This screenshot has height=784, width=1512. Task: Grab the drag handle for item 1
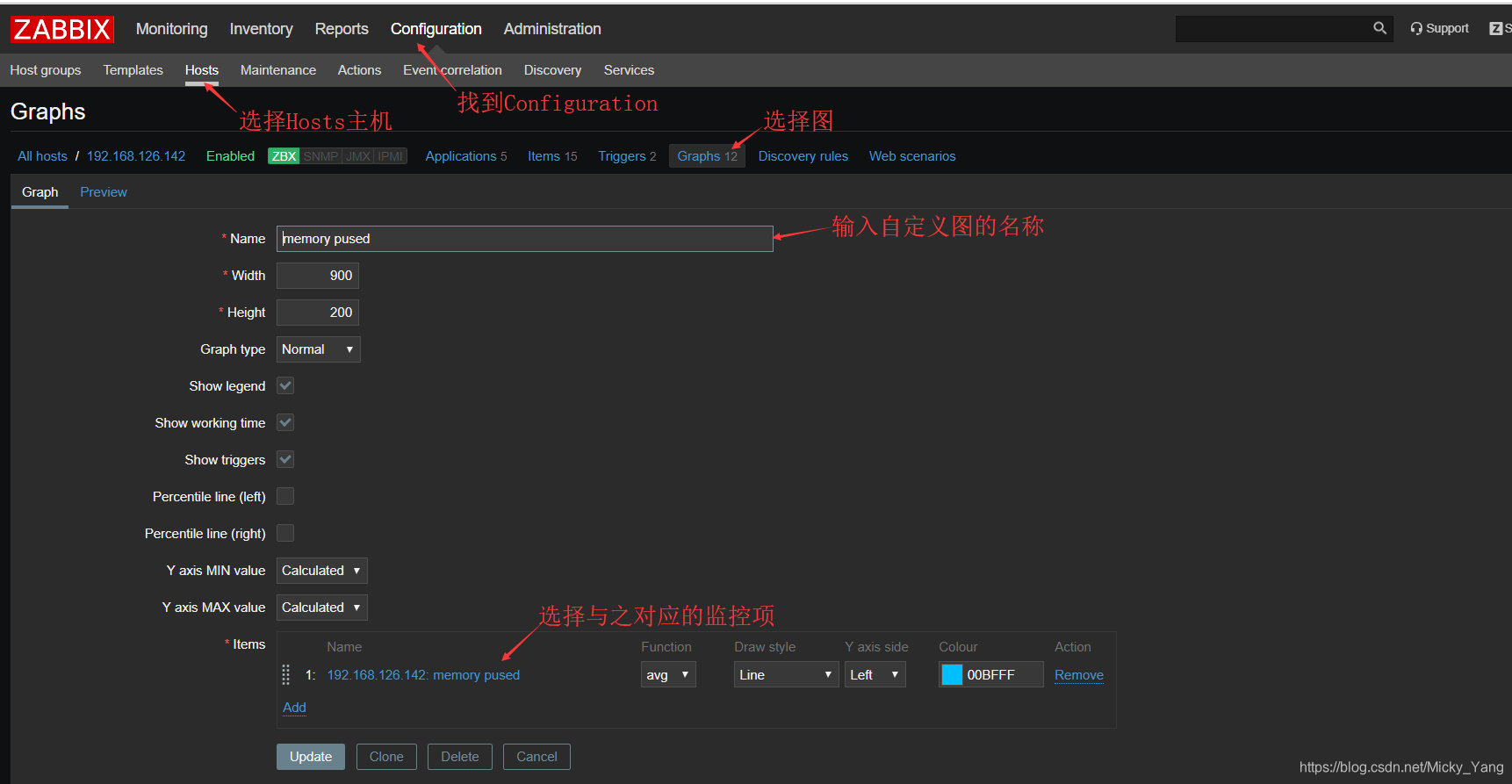(x=285, y=674)
